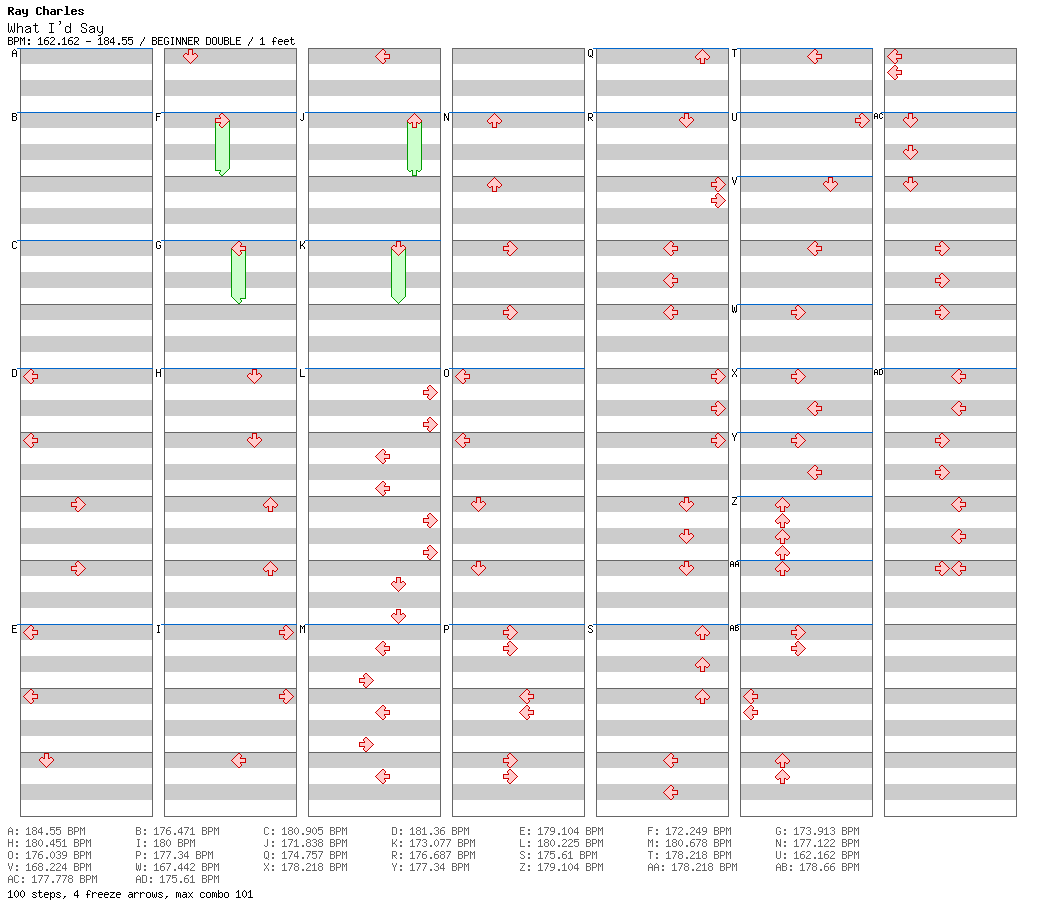Click the up arrow on section N's line
Viewport: 1040px width, 924px height.
(x=495, y=121)
